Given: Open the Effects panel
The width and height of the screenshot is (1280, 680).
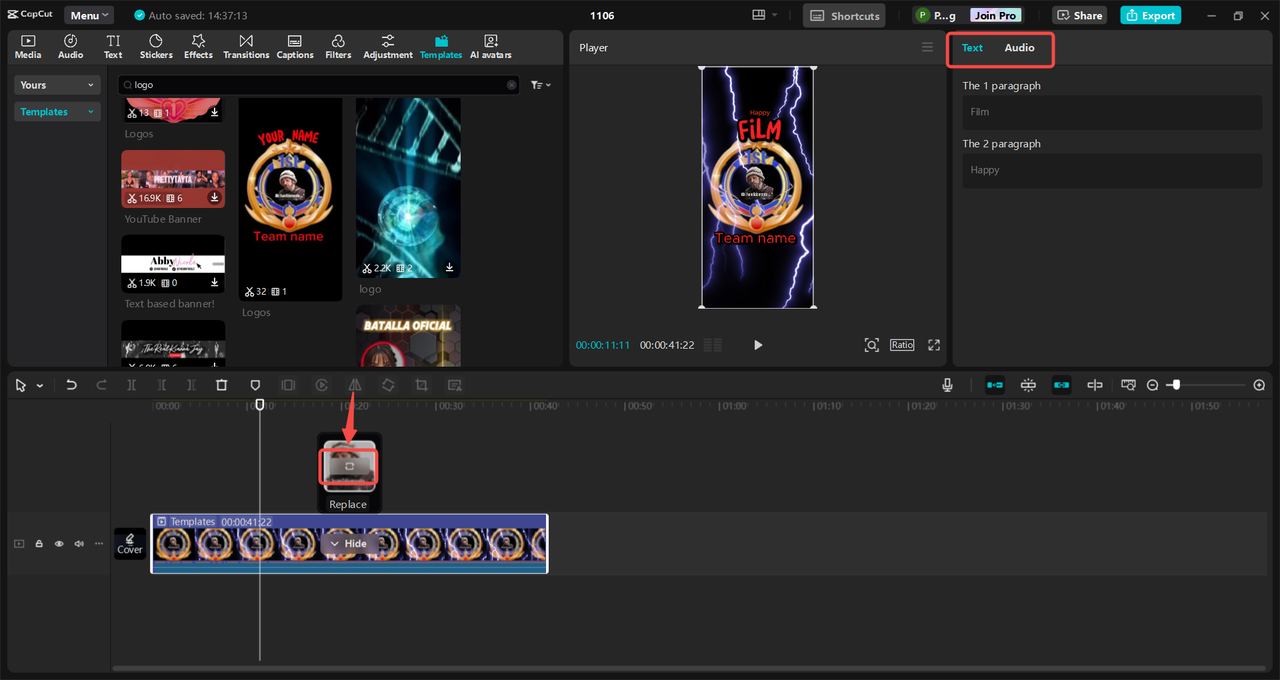Looking at the screenshot, I should pyautogui.click(x=198, y=46).
